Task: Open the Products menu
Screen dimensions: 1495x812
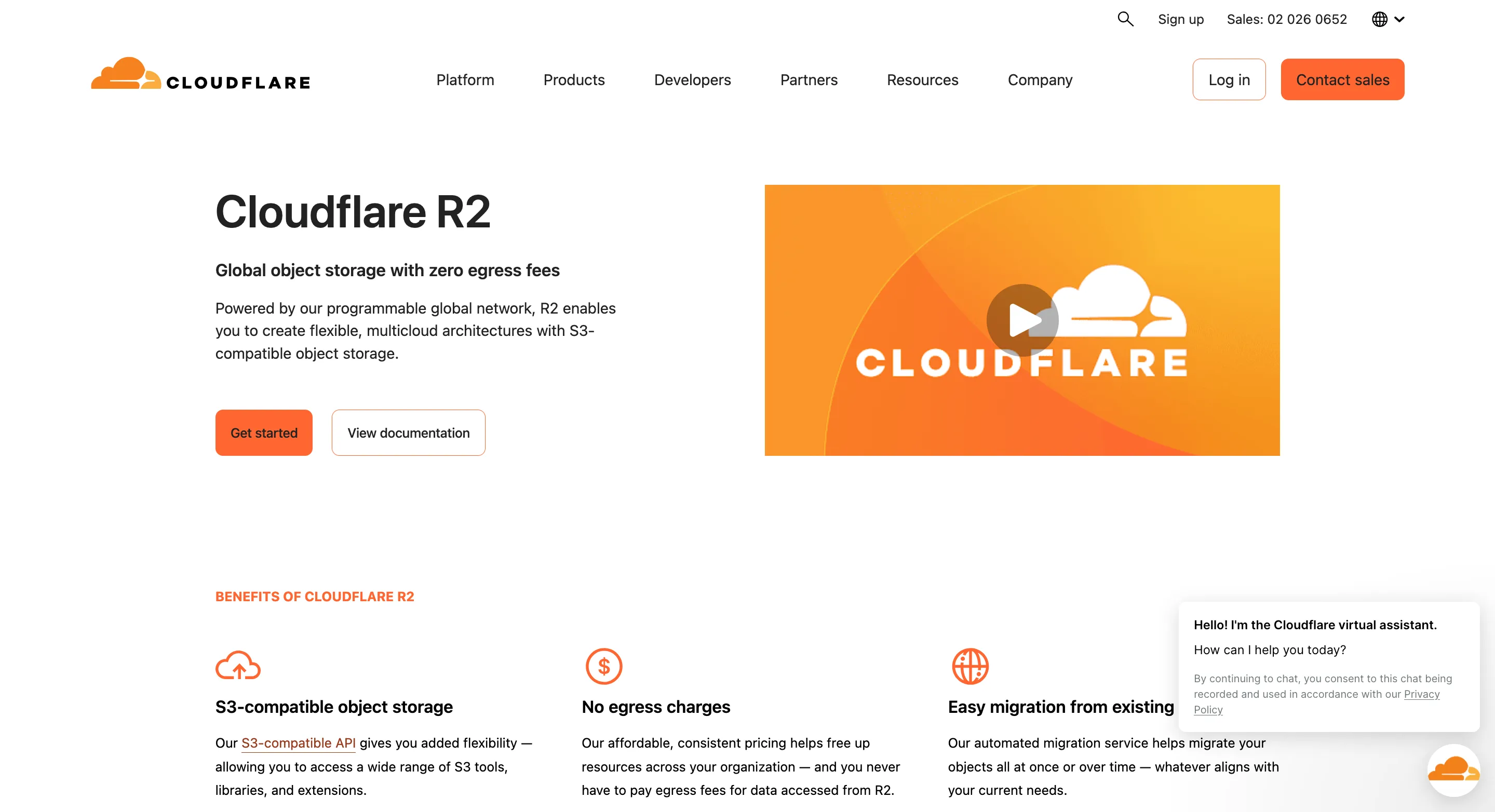Action: click(574, 79)
